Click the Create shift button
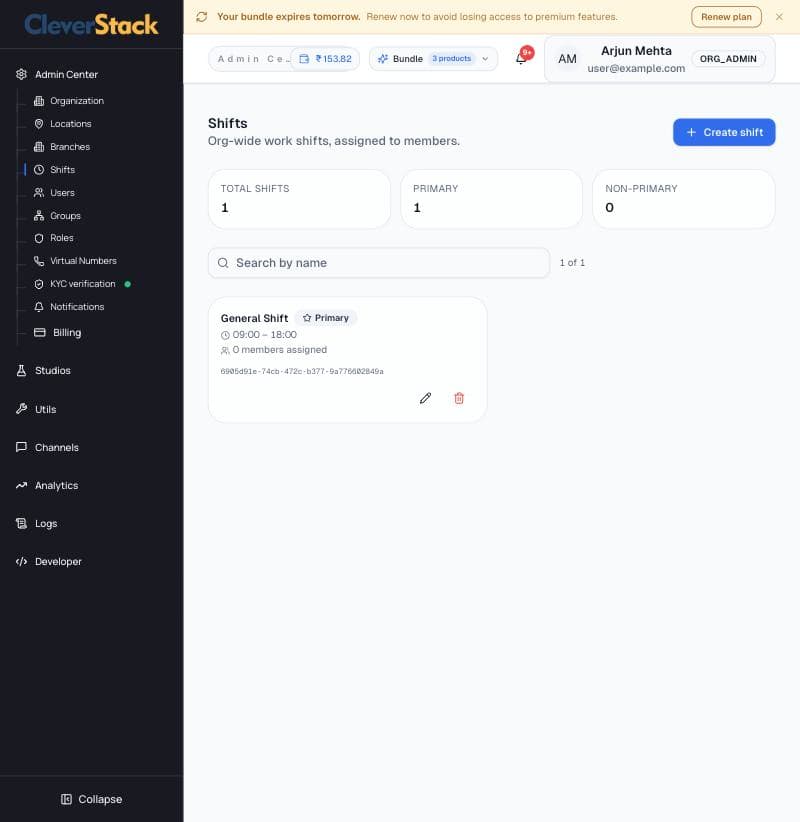Image resolution: width=800 pixels, height=822 pixels. point(724,132)
